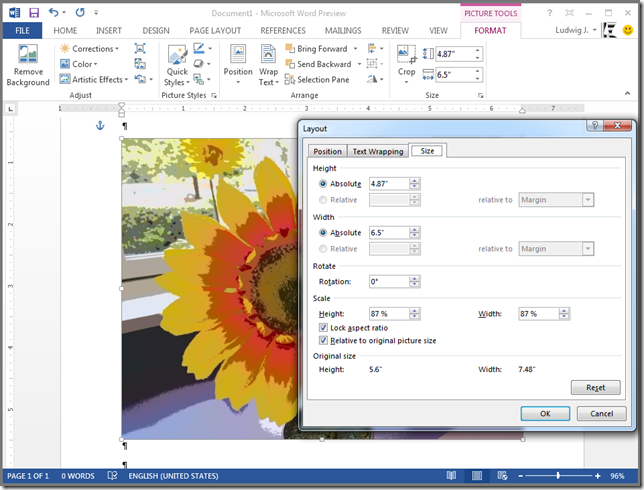Switch to Read Mode view
The height and width of the screenshot is (490, 644).
pos(451,476)
